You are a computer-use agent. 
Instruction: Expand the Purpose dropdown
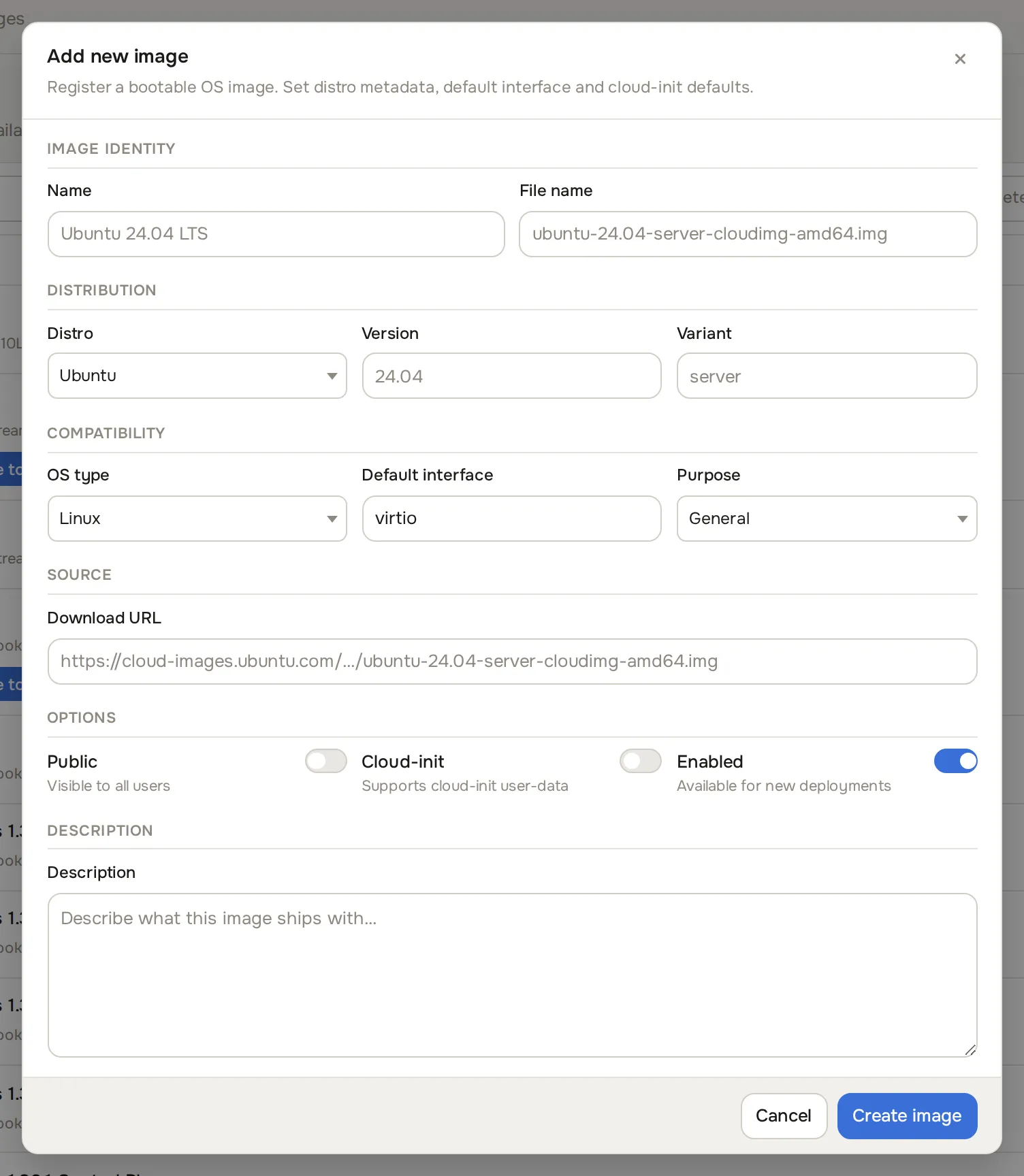pyautogui.click(x=827, y=519)
